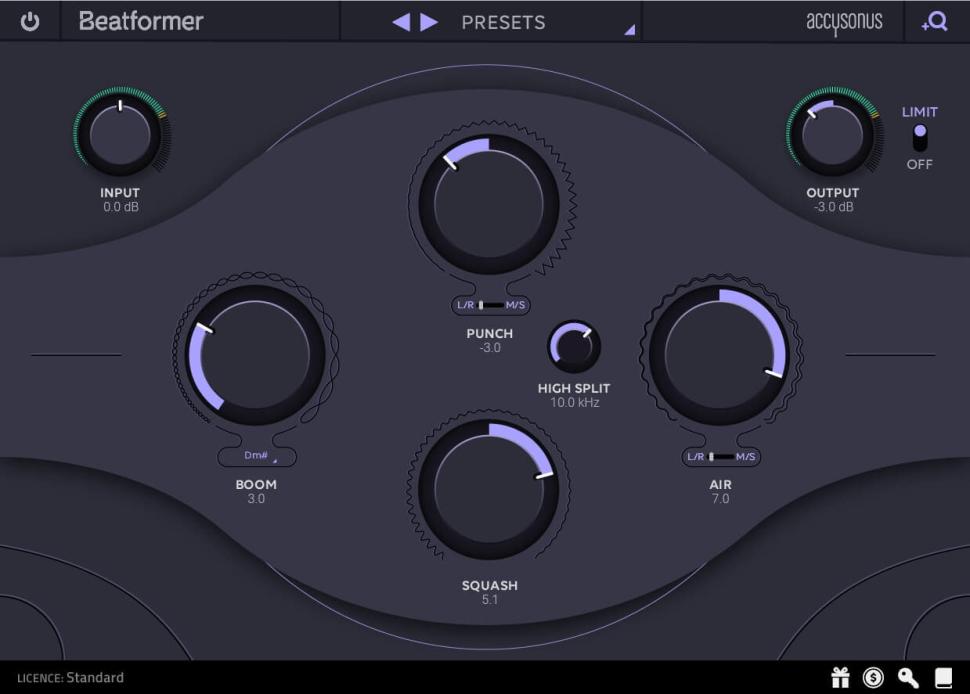Click the Beatformer title label
Screen dimensions: 970x694
140,21
